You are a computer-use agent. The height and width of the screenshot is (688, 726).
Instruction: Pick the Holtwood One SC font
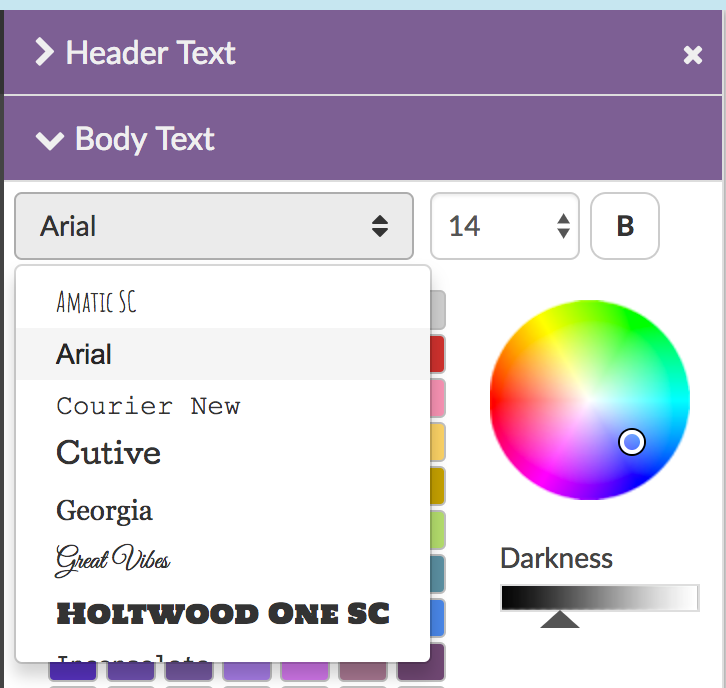pyautogui.click(x=223, y=614)
